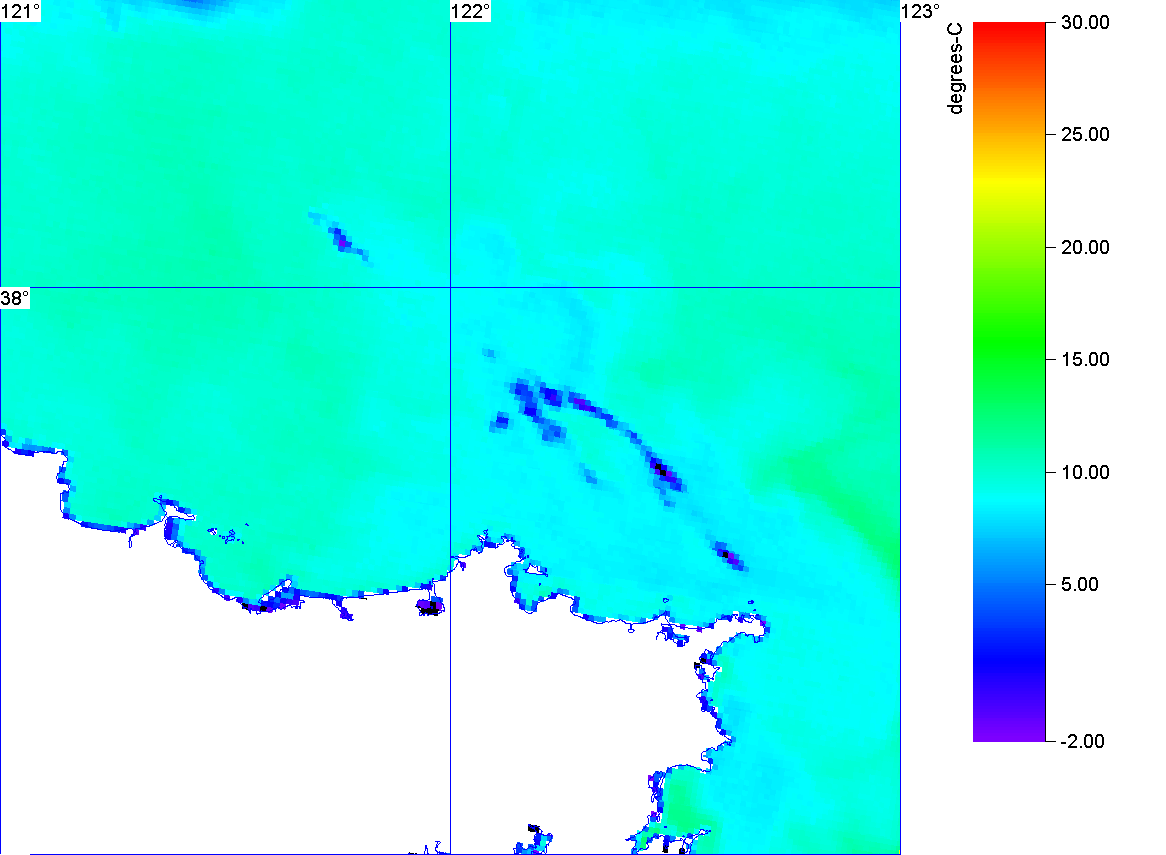Click the 38° latitude label

15,298
